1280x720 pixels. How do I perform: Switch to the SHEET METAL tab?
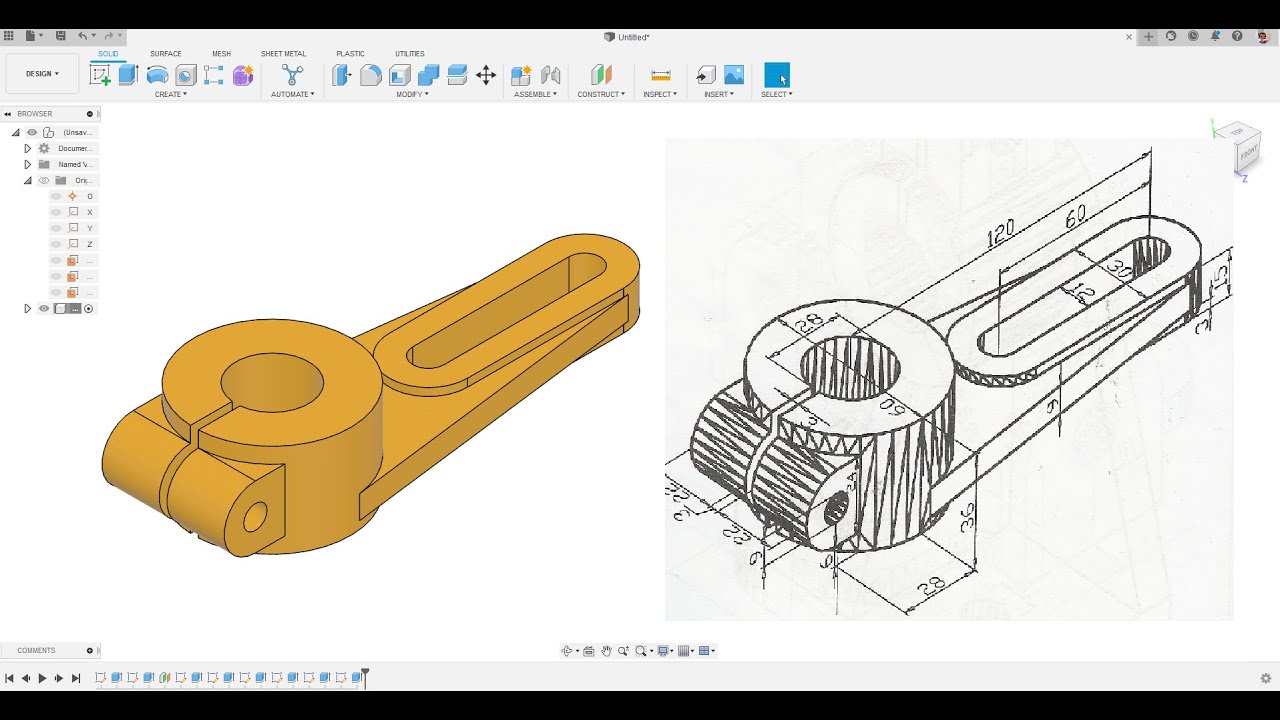283,54
